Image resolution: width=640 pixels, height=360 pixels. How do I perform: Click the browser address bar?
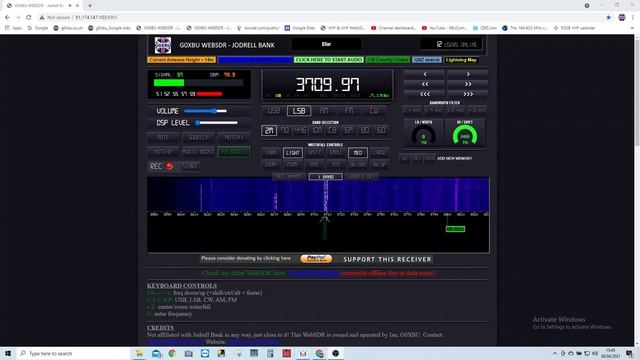(x=322, y=17)
